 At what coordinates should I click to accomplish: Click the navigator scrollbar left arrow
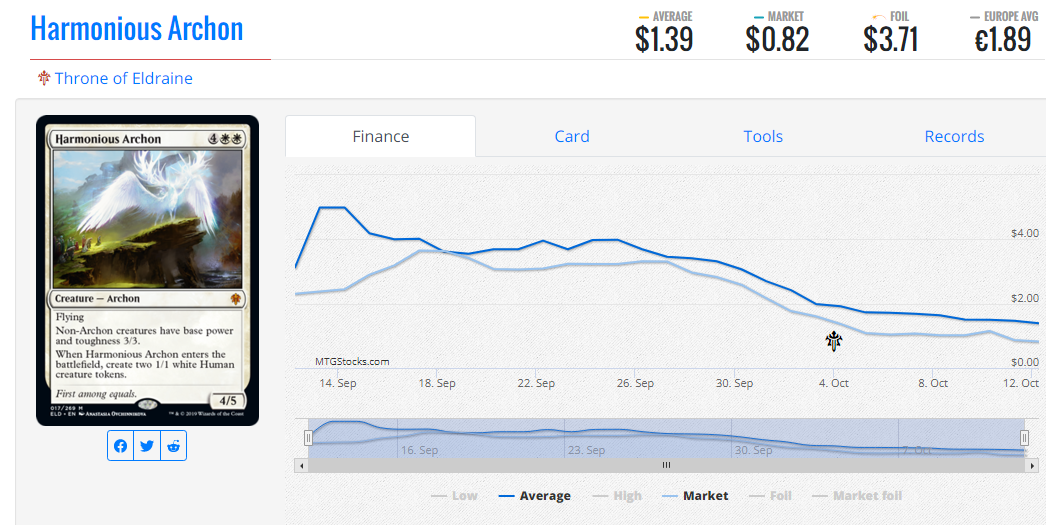[301, 465]
